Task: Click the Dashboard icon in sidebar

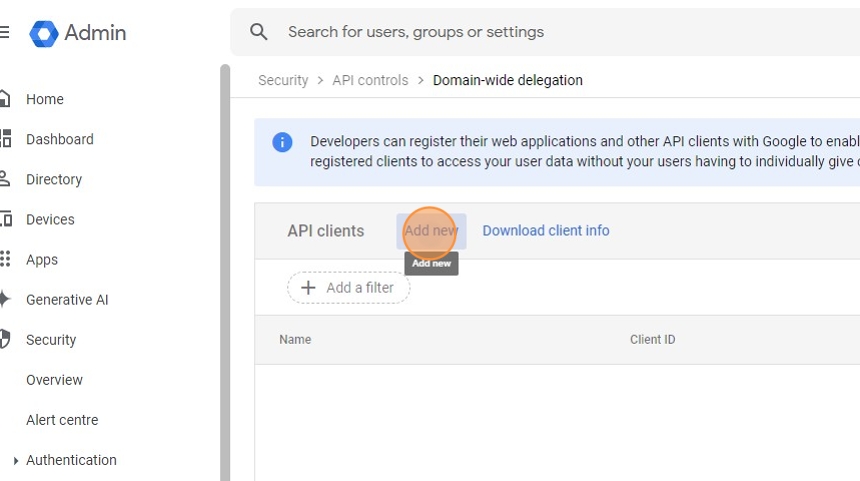Action: (x=5, y=139)
